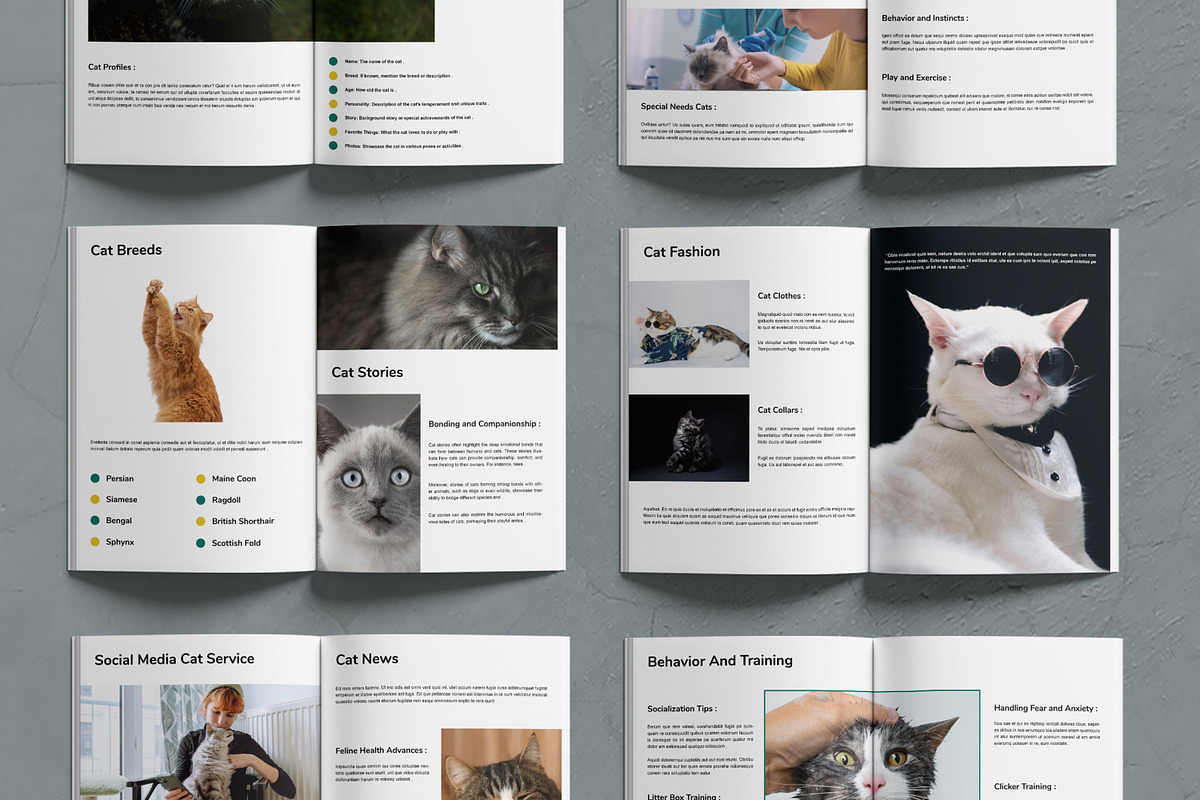Select the "Special Needs Cats :" subheading
This screenshot has width=1200, height=800.
point(678,107)
